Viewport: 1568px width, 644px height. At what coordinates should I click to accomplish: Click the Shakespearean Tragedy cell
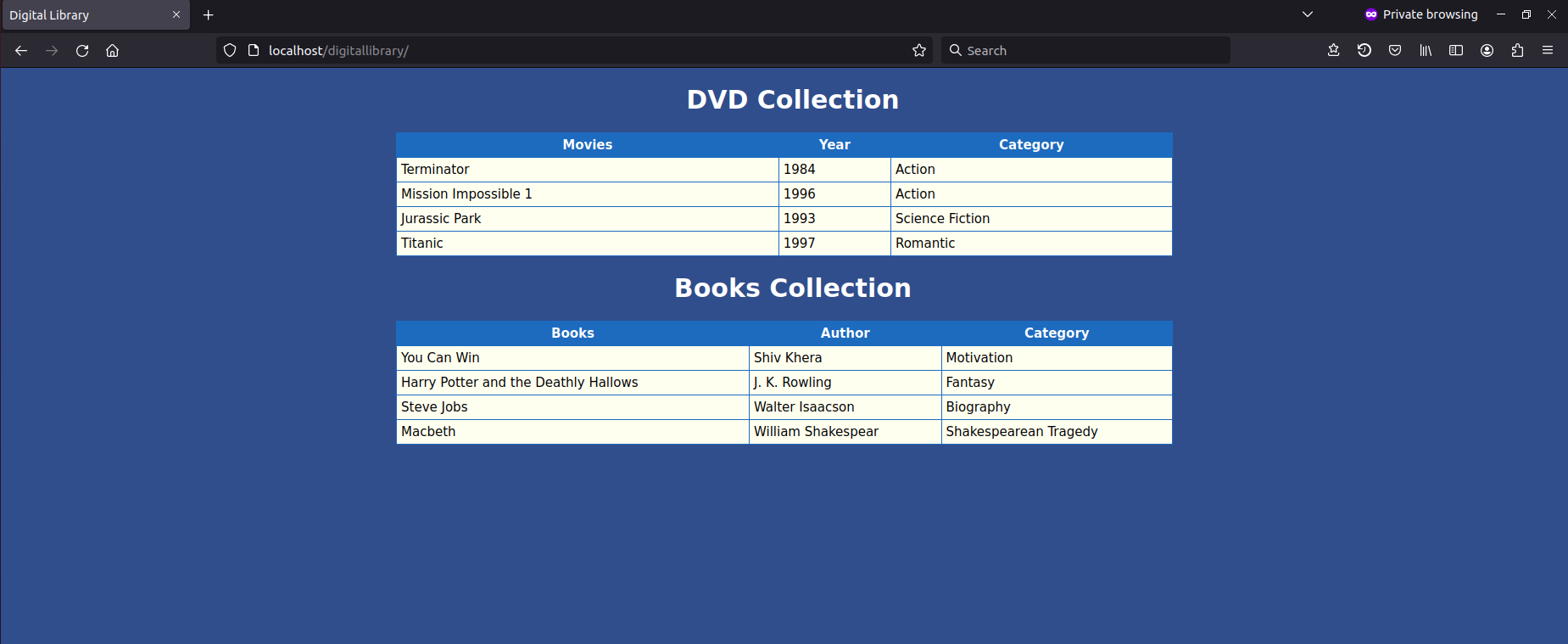click(1057, 432)
